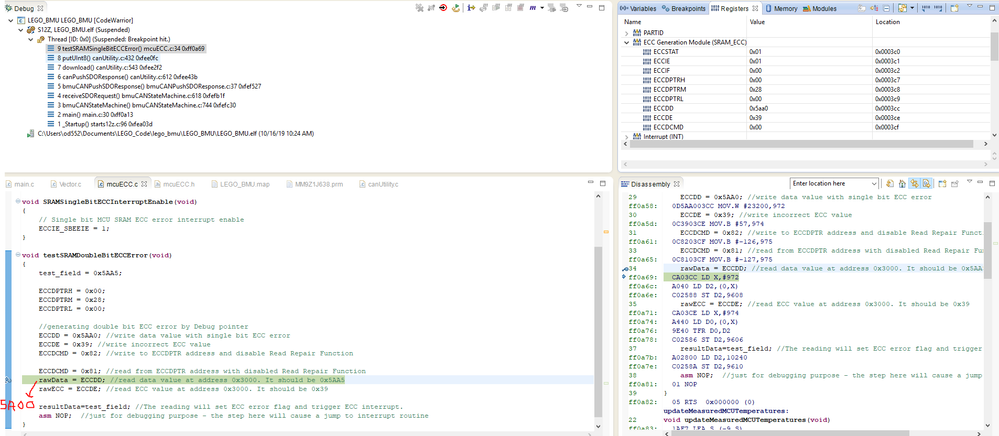Select stack frame 3 bmuCANStateMachine()
Screen dimensions: 999x436
click(142, 105)
